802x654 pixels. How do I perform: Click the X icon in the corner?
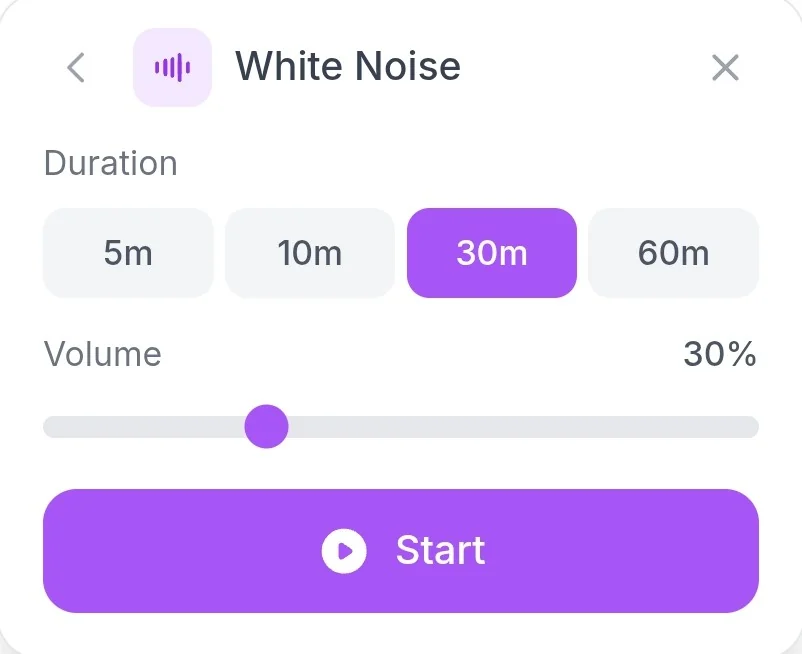725,67
